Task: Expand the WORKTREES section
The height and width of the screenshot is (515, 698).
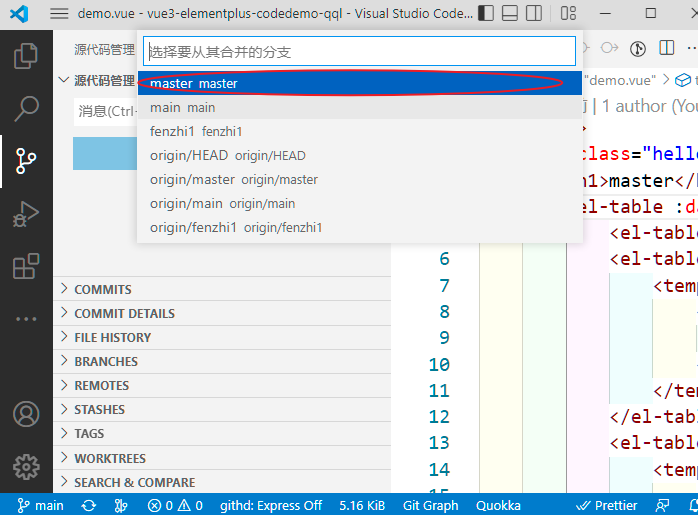Action: click(222, 458)
